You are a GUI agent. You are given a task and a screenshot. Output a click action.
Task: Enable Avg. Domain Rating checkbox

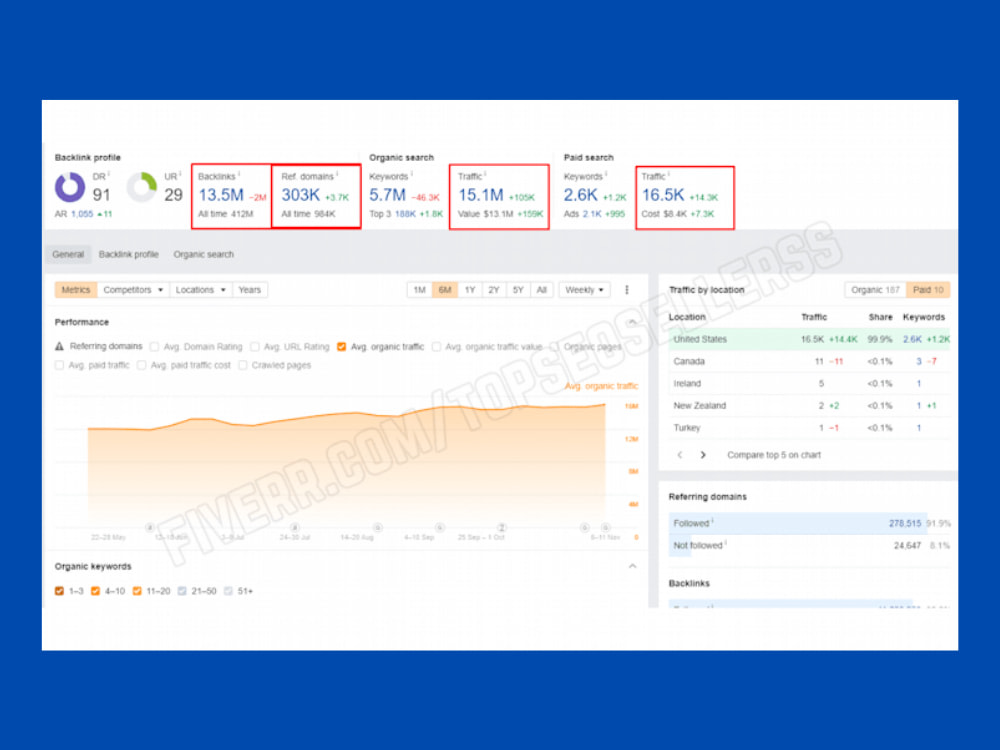[x=154, y=347]
